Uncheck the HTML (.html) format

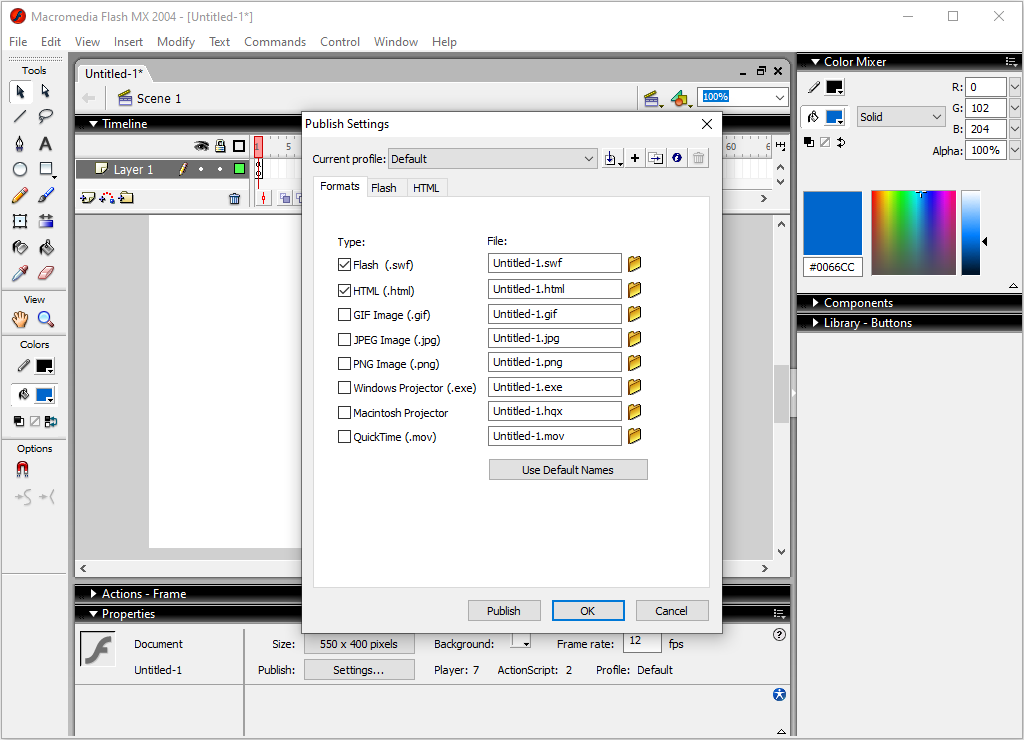point(345,291)
